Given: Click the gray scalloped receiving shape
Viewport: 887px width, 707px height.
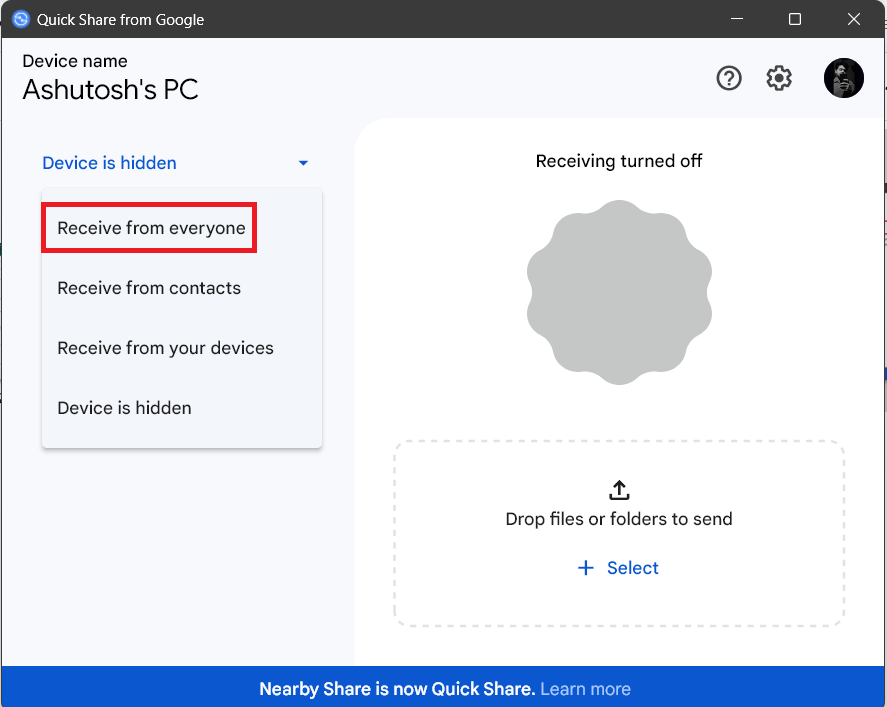Looking at the screenshot, I should (x=619, y=292).
